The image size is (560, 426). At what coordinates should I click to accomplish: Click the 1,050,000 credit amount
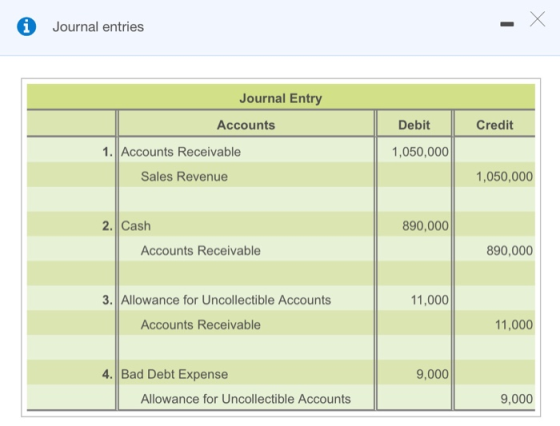point(504,176)
